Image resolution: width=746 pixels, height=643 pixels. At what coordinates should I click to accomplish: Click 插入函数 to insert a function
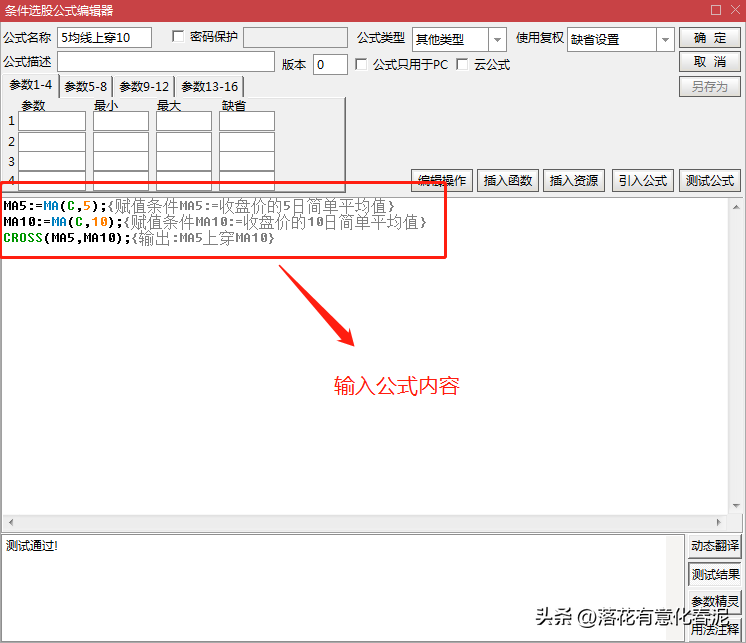(x=508, y=181)
